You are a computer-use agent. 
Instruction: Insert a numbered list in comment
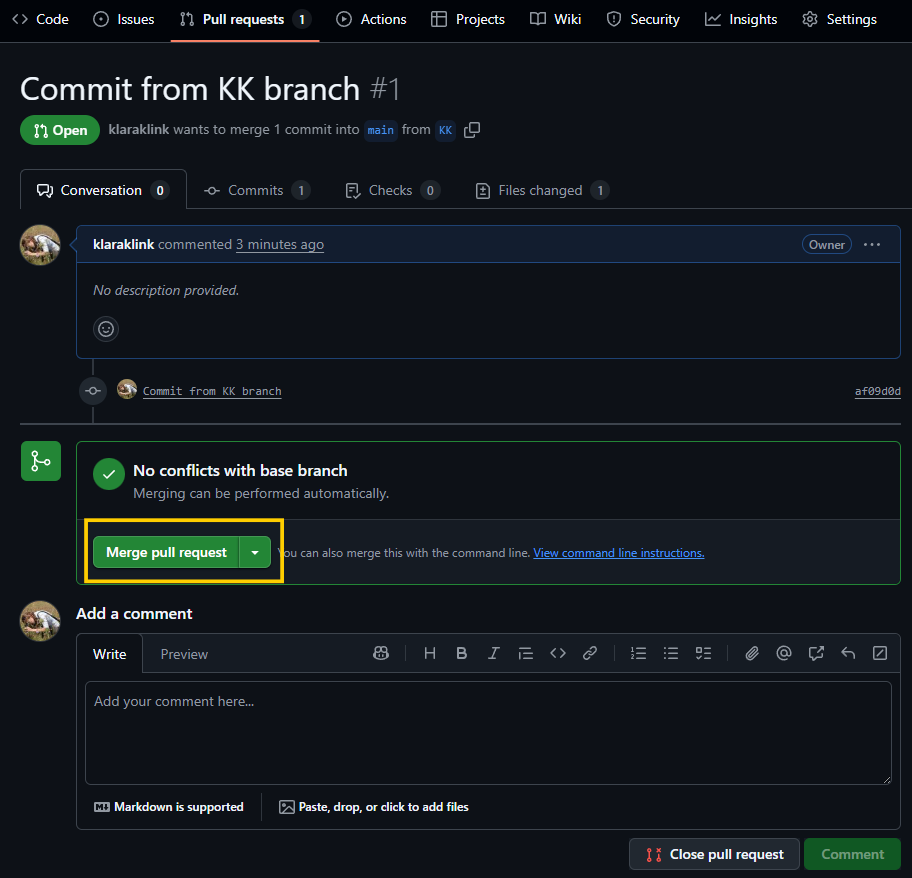coord(638,653)
